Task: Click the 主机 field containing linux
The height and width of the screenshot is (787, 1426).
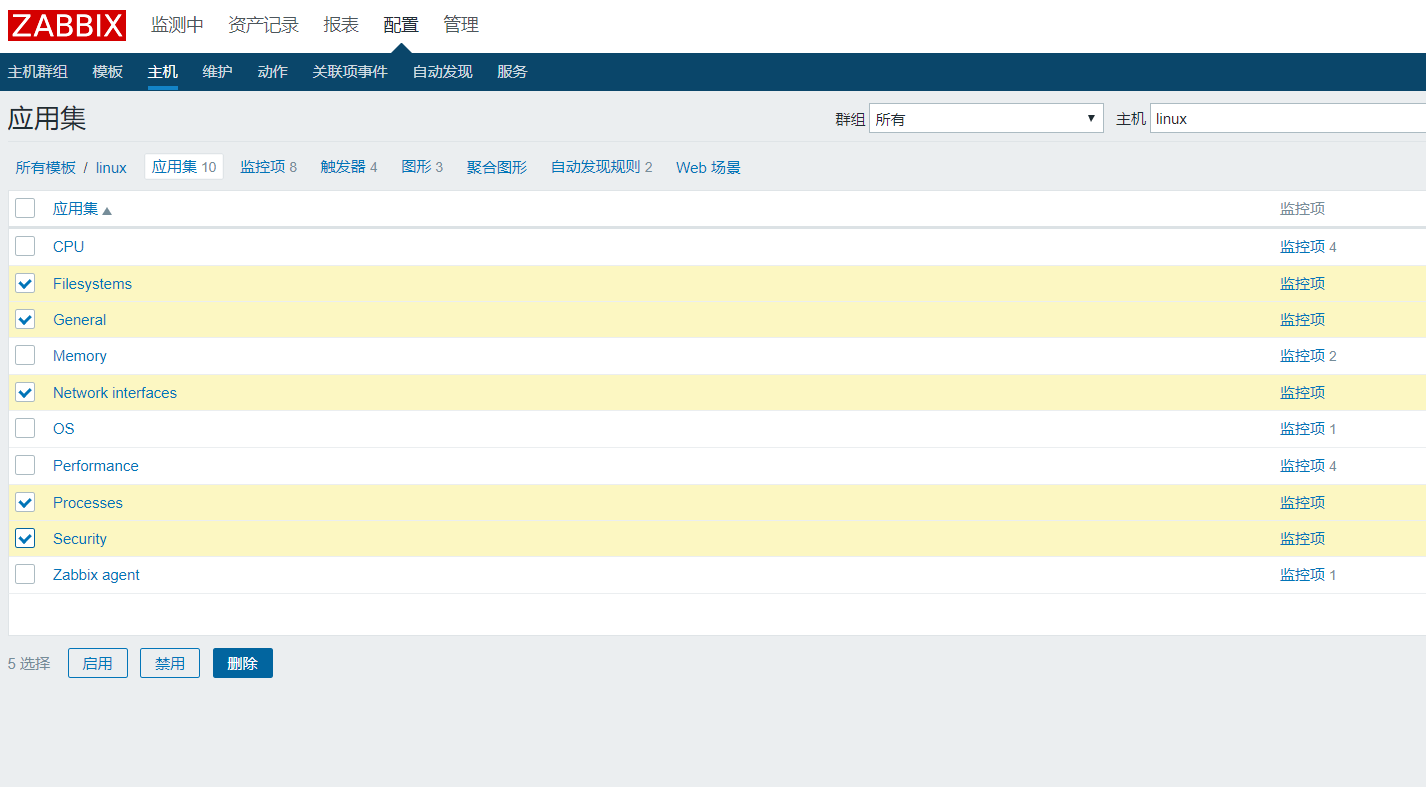Action: 1288,118
